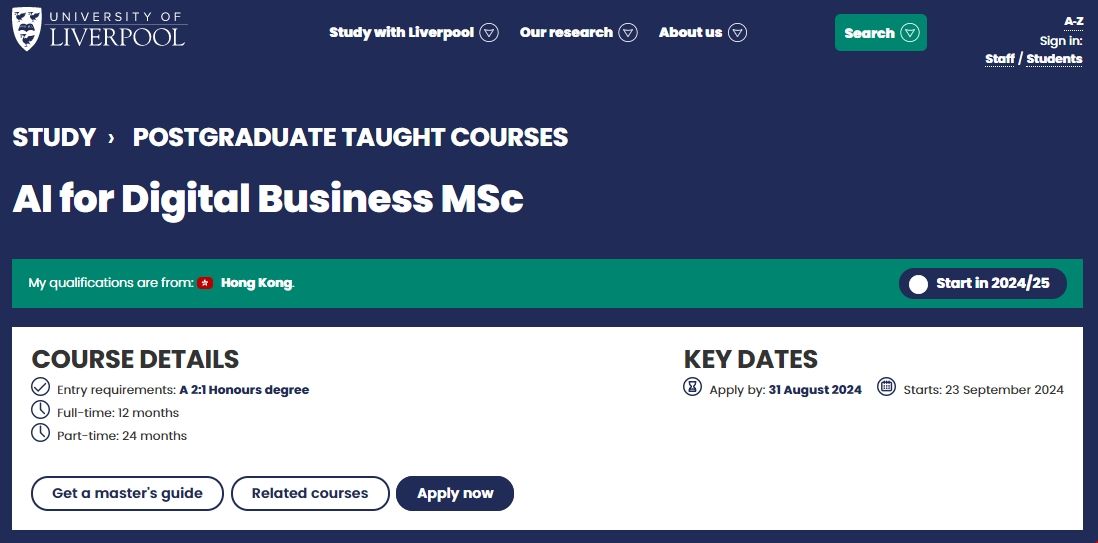The width and height of the screenshot is (1098, 543).
Task: Click the entry requirements checkmark icon
Action: coord(41,387)
